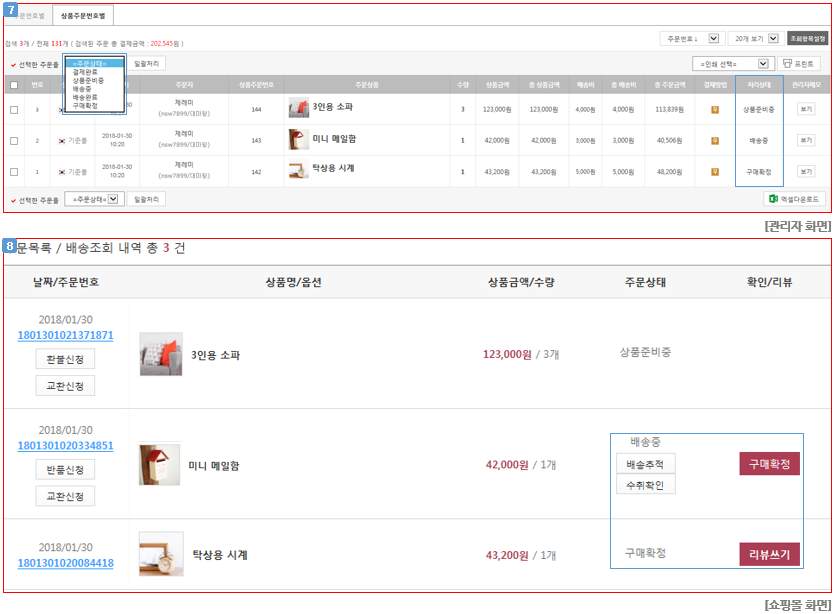
Task: Select 결제완료 in the open status list
Action: [x=85, y=72]
